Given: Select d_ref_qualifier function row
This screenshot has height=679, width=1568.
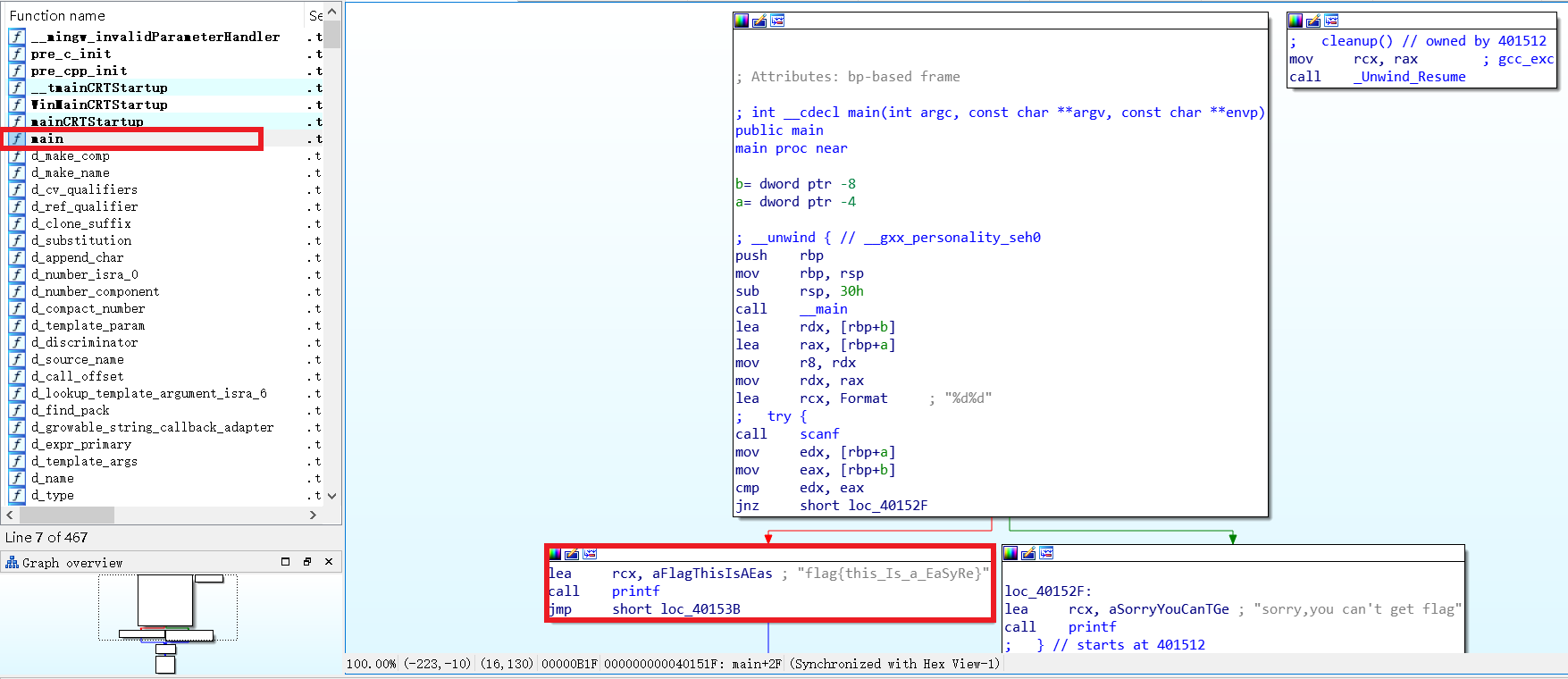Looking at the screenshot, I should click(x=165, y=206).
